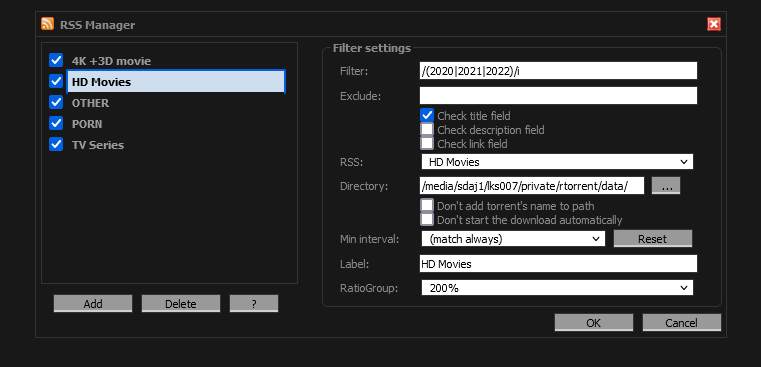Disable the OTHER filter checkbox

[56, 102]
